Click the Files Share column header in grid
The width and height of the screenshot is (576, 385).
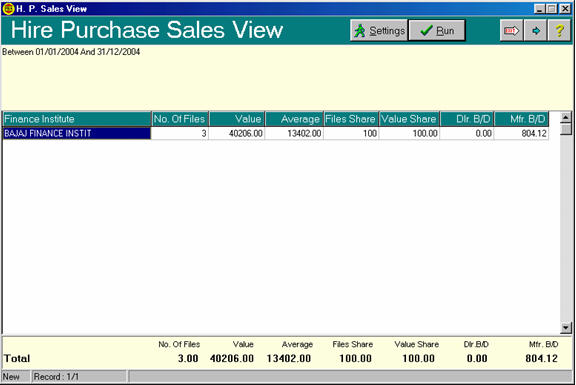[x=351, y=119]
